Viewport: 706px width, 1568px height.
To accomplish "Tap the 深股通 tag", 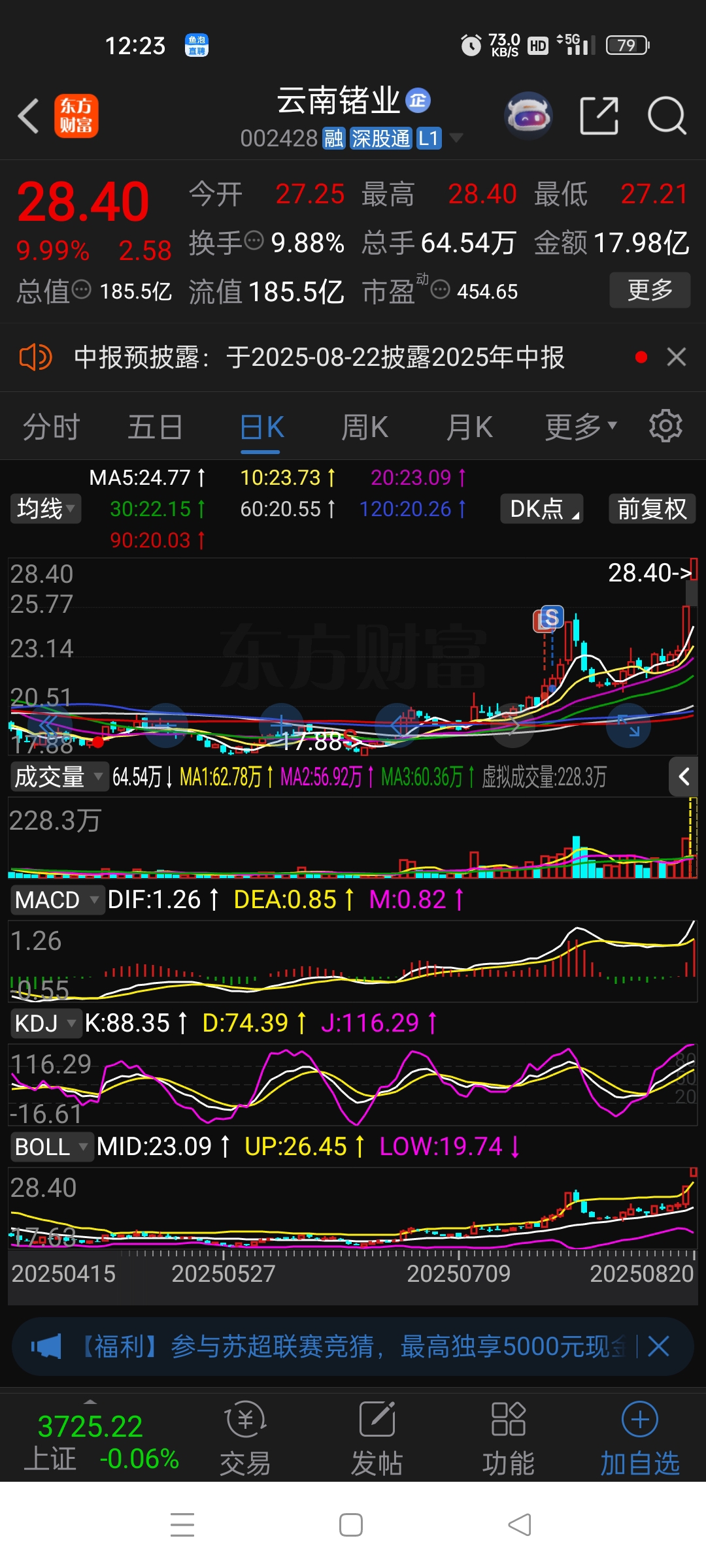I will [x=380, y=138].
